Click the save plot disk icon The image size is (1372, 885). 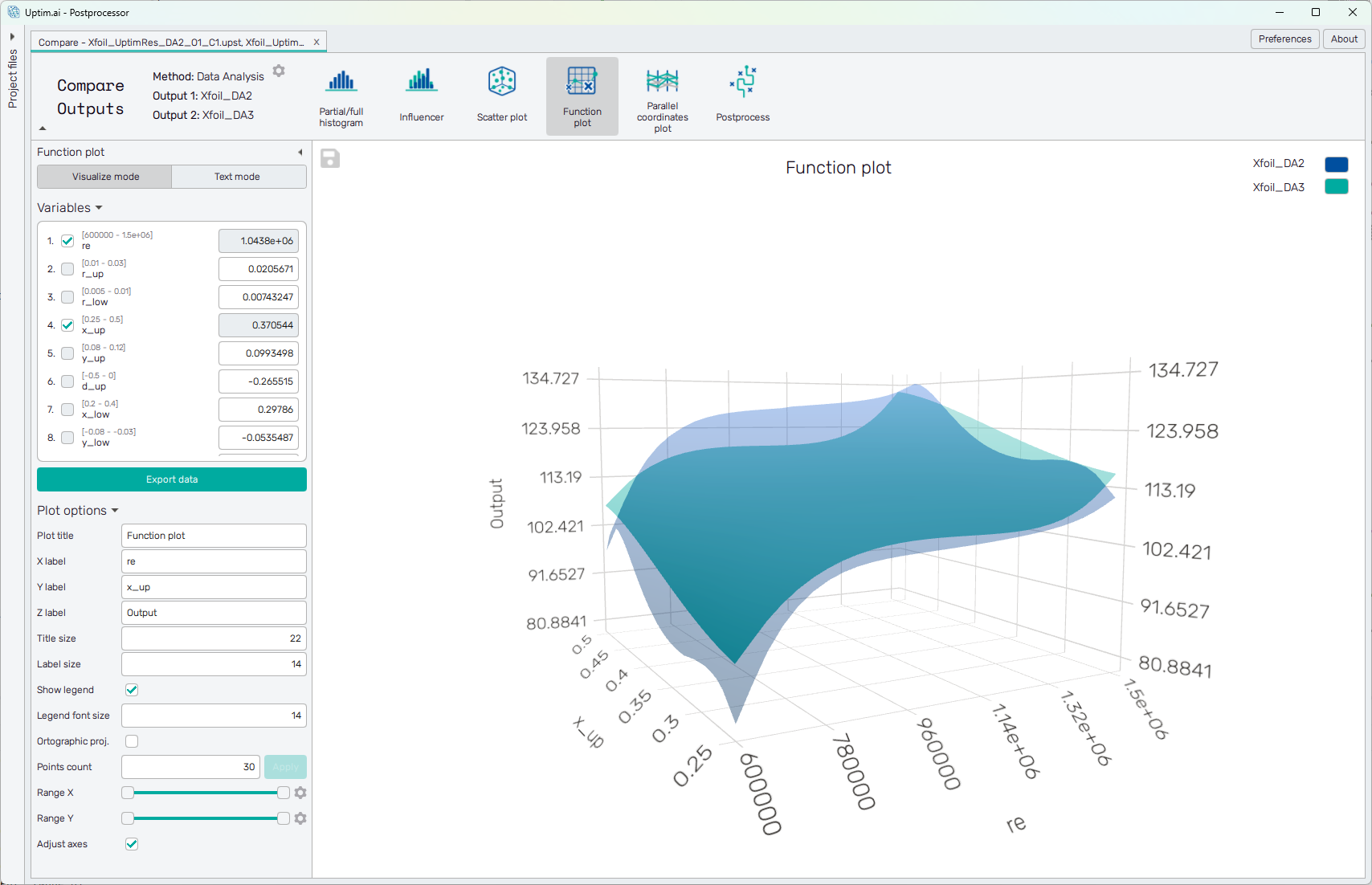(x=330, y=158)
